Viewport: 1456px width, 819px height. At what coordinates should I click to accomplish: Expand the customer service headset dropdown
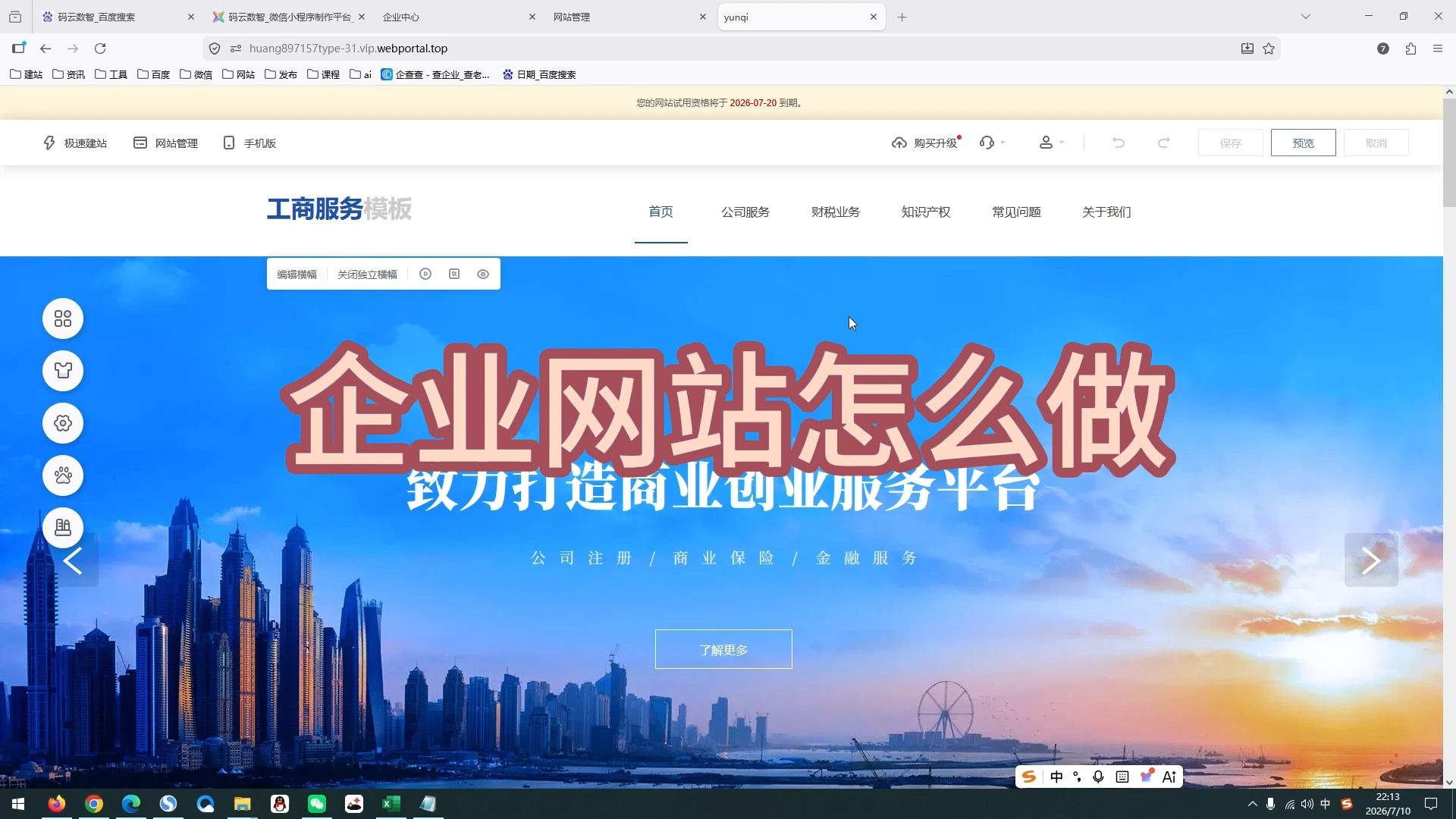click(992, 143)
